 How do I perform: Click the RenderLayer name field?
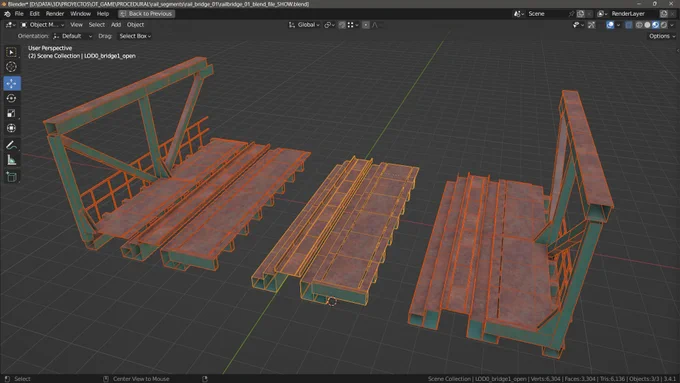pyautogui.click(x=633, y=14)
